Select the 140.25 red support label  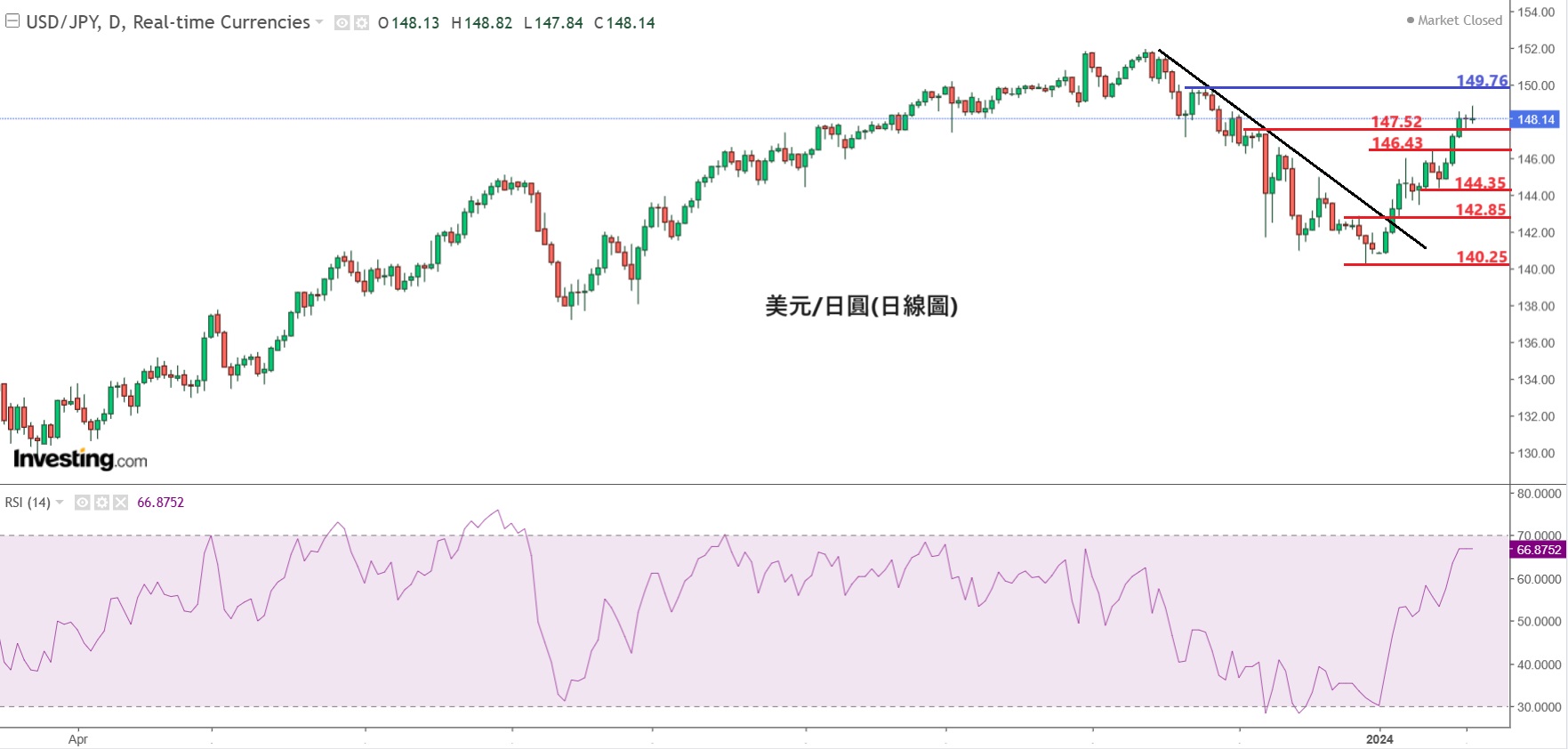[1481, 257]
